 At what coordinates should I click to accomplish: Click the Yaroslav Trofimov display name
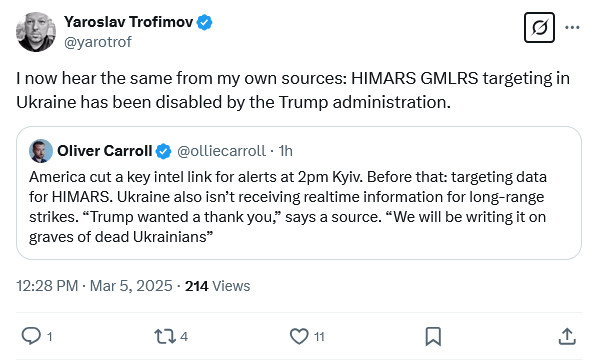(129, 22)
